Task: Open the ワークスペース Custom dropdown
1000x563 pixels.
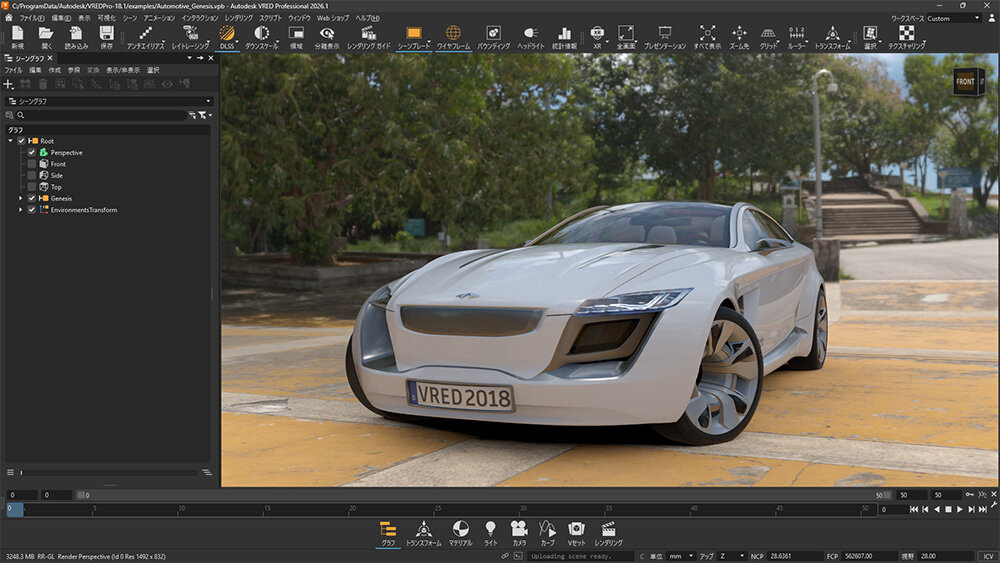Action: click(953, 18)
